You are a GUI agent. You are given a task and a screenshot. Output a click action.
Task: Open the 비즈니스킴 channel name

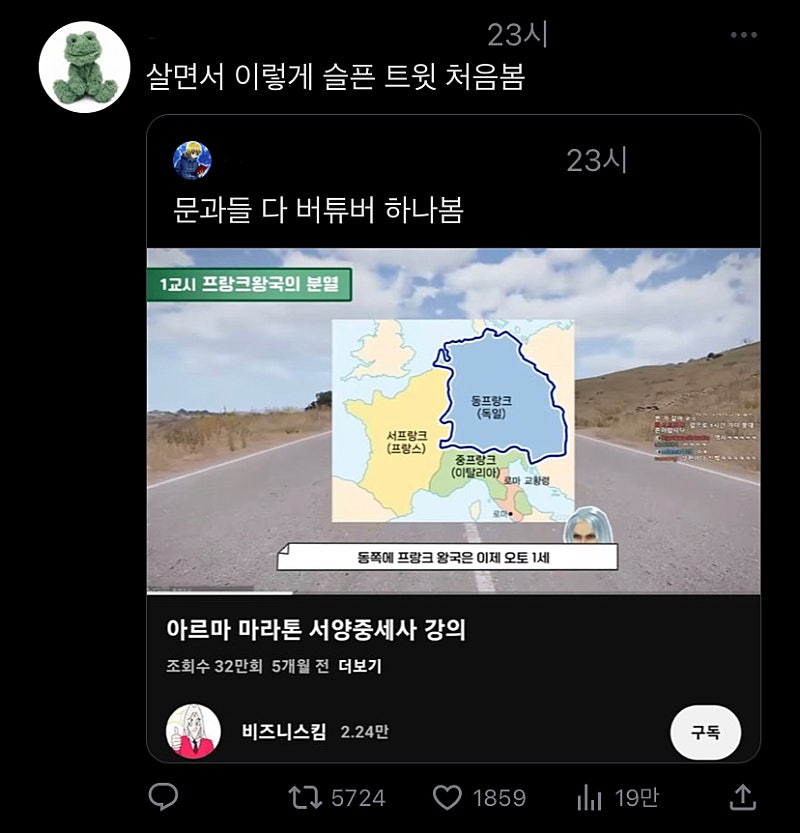pos(284,732)
